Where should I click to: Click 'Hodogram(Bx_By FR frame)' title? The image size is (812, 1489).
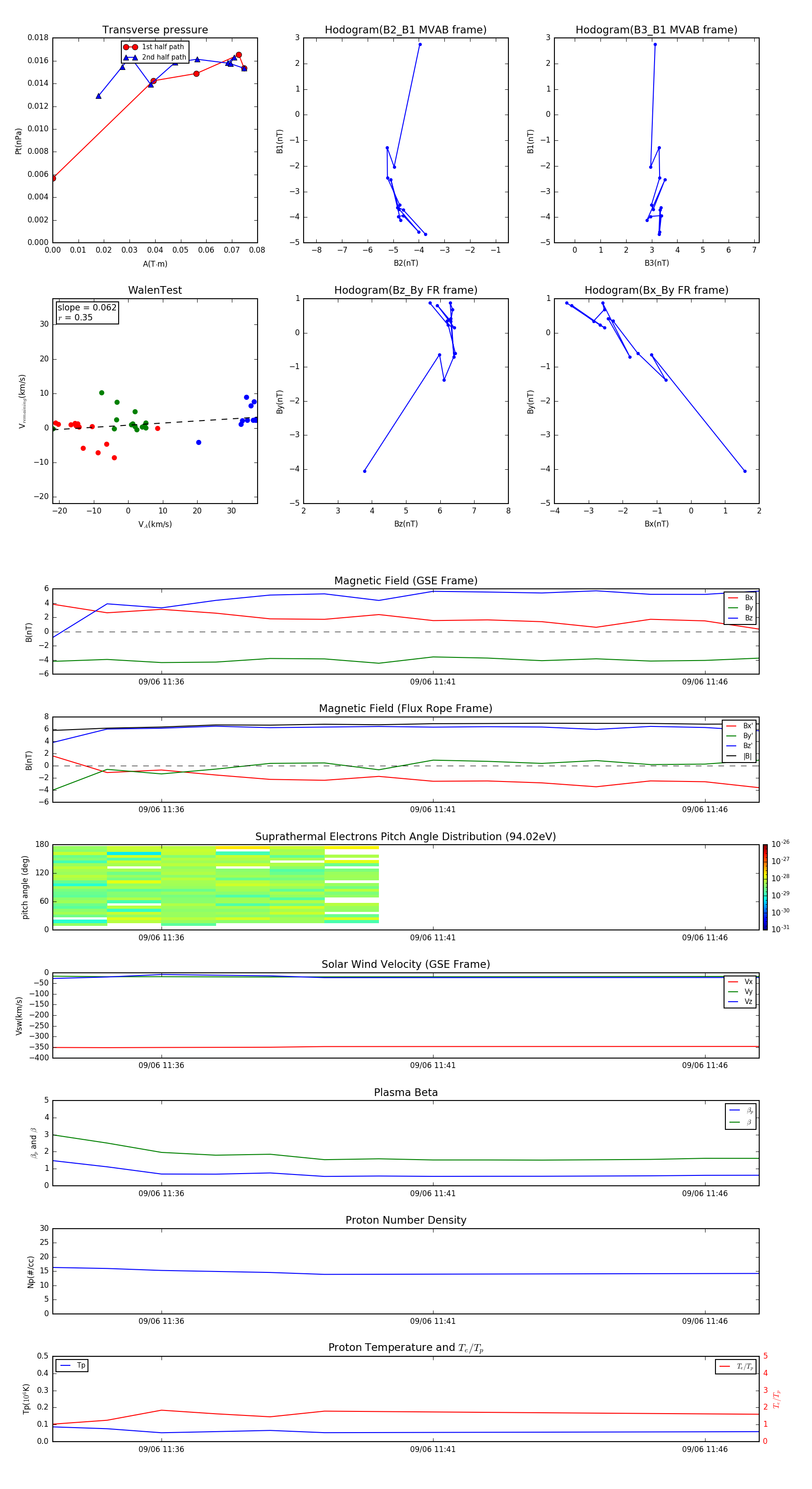656,290
